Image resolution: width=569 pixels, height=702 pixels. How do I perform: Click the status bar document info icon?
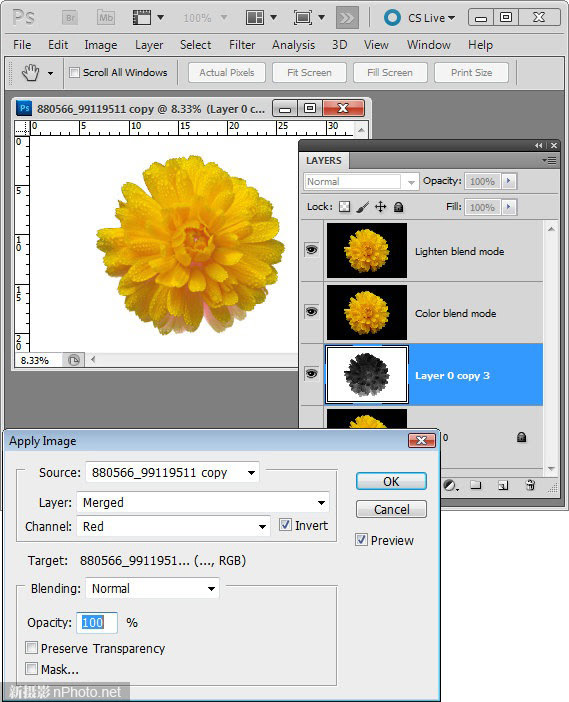74,360
